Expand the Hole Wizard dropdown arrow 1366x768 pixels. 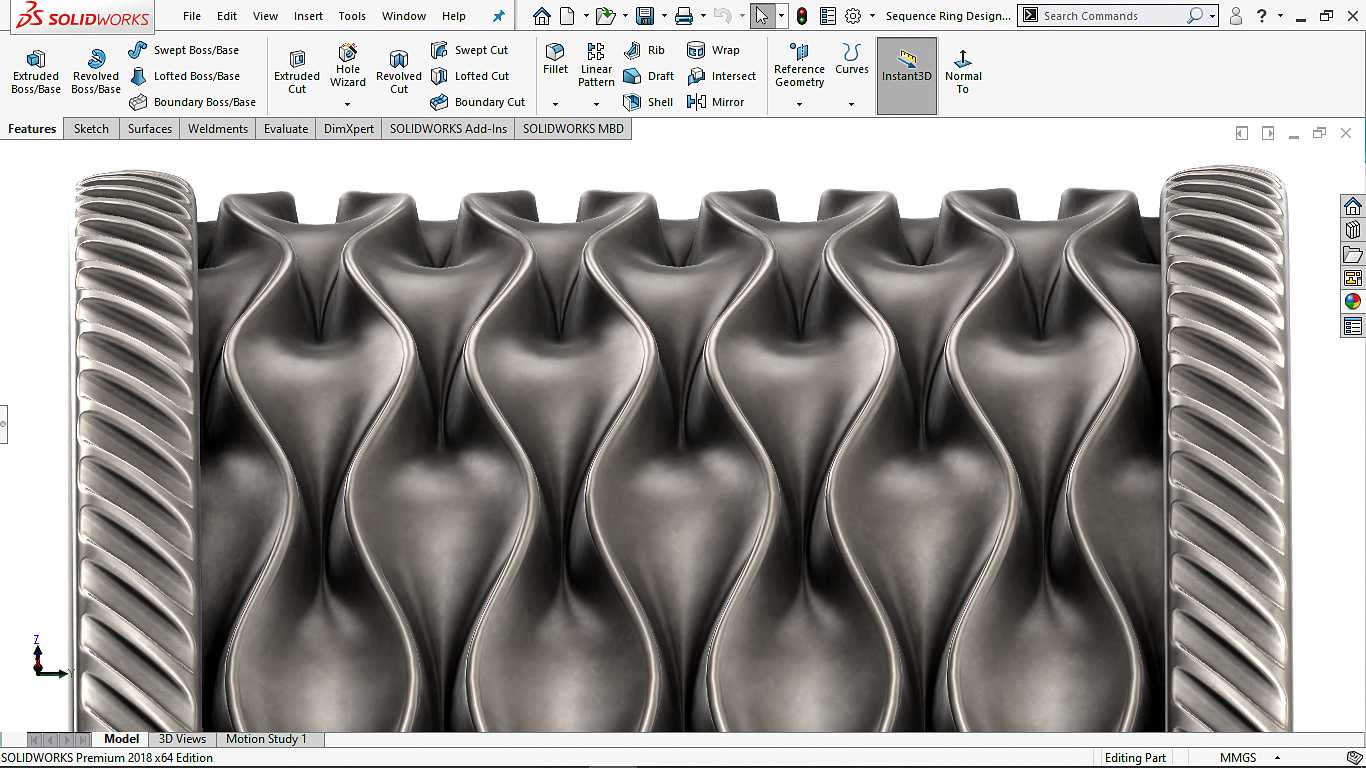[x=348, y=104]
